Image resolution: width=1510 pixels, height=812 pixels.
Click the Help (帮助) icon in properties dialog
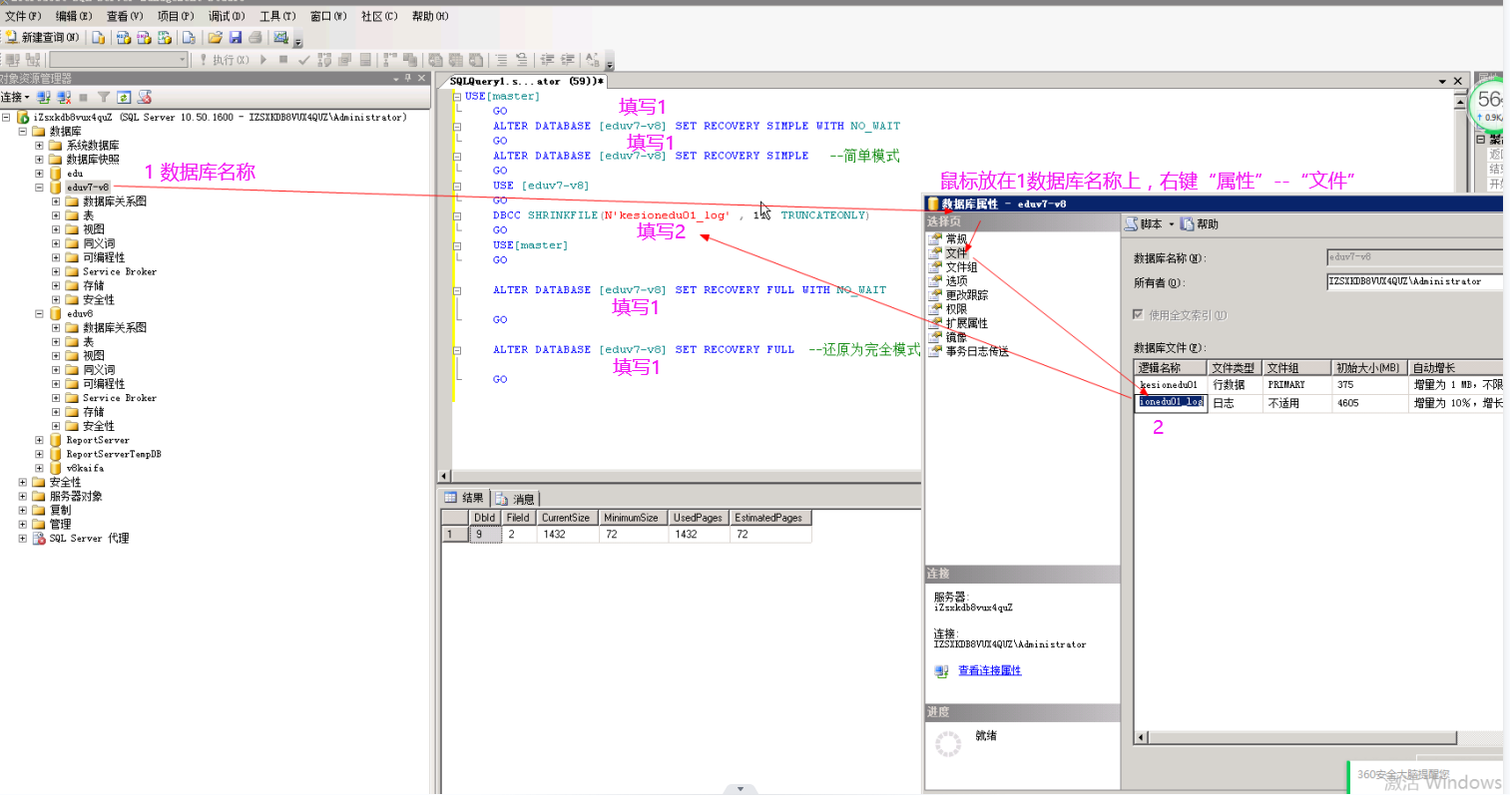tap(1188, 224)
